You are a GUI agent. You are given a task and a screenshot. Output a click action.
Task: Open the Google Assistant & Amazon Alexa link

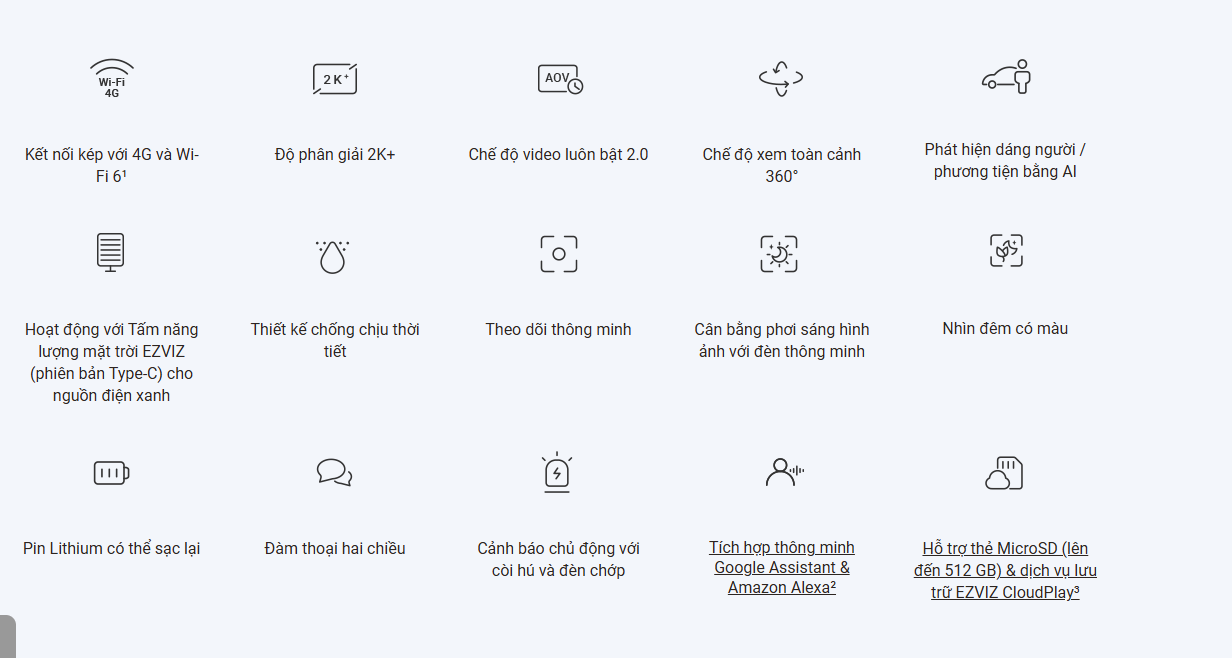tap(782, 567)
